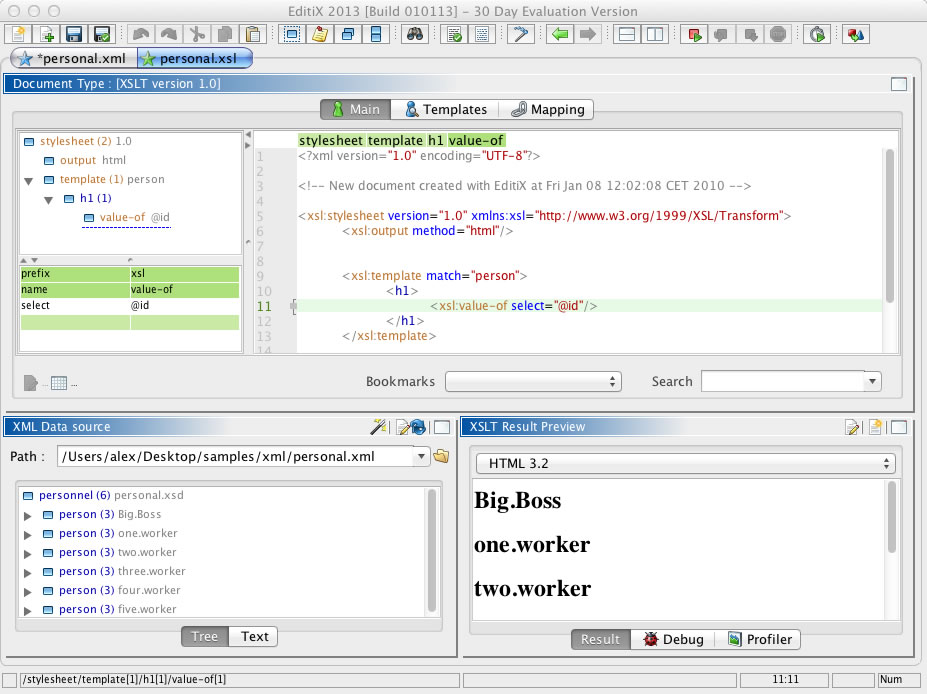Viewport: 927px width, 694px height.
Task: Select the stylesheet (2) 1.0 tree node
Action: 77,141
